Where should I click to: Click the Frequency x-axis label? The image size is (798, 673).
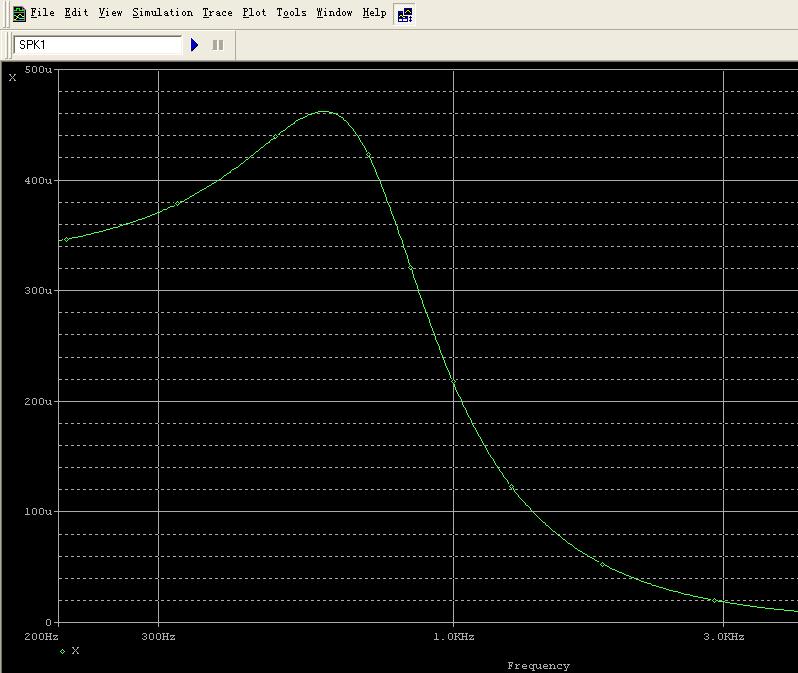[x=538, y=665]
